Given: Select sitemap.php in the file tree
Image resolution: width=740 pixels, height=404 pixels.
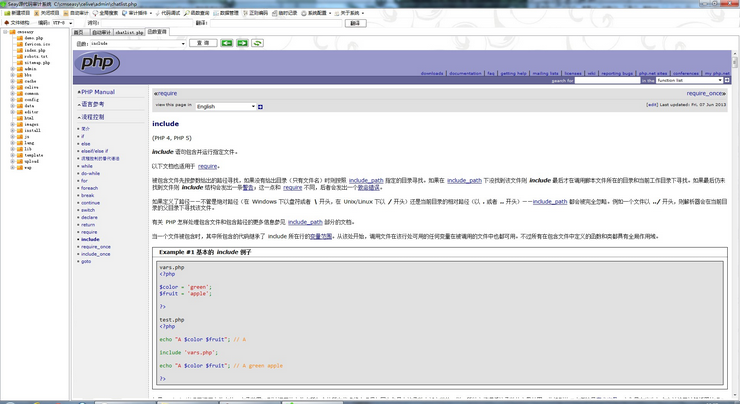Looking at the screenshot, I should coord(37,62).
